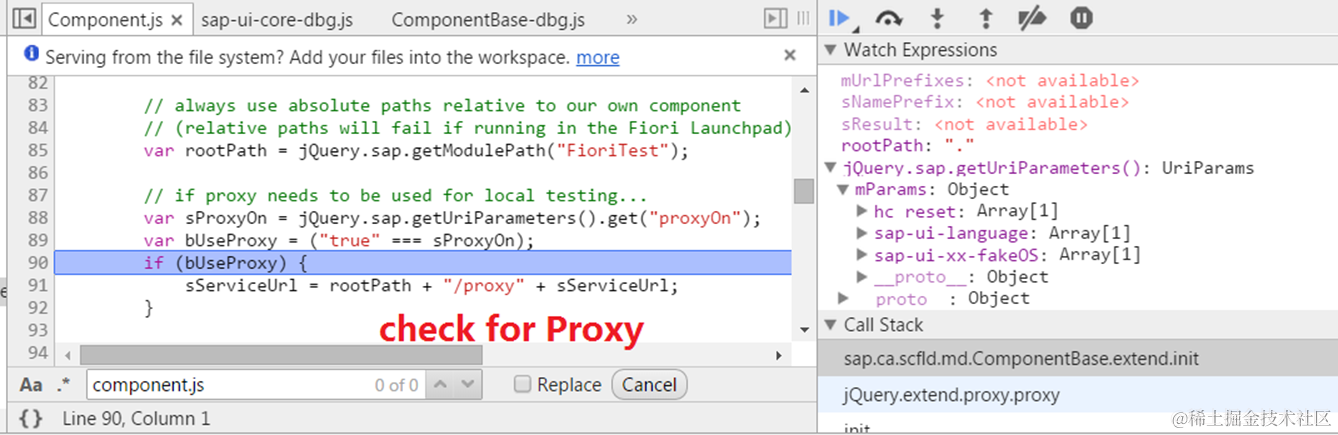This screenshot has height=435, width=1338.
Task: Select the sResult watch expression
Action: coord(964,124)
